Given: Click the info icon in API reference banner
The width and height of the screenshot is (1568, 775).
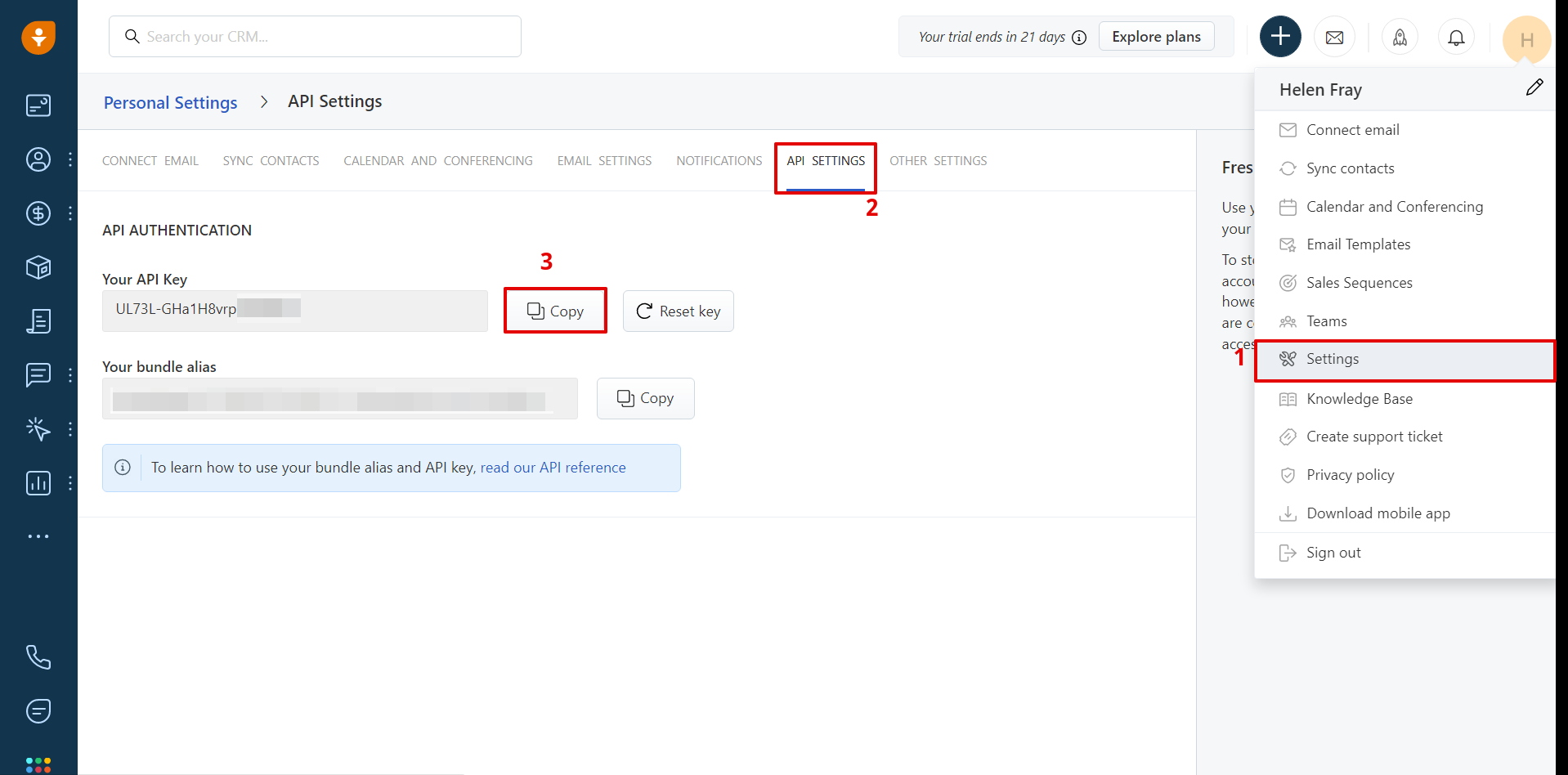Looking at the screenshot, I should (123, 468).
